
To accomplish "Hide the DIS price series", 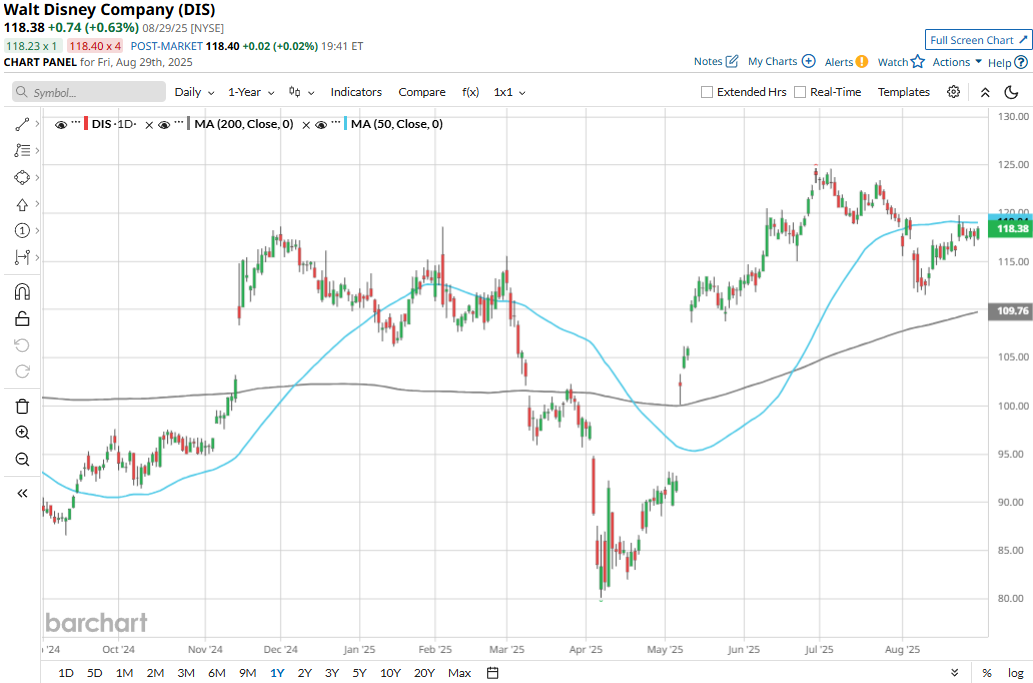I will pos(61,124).
